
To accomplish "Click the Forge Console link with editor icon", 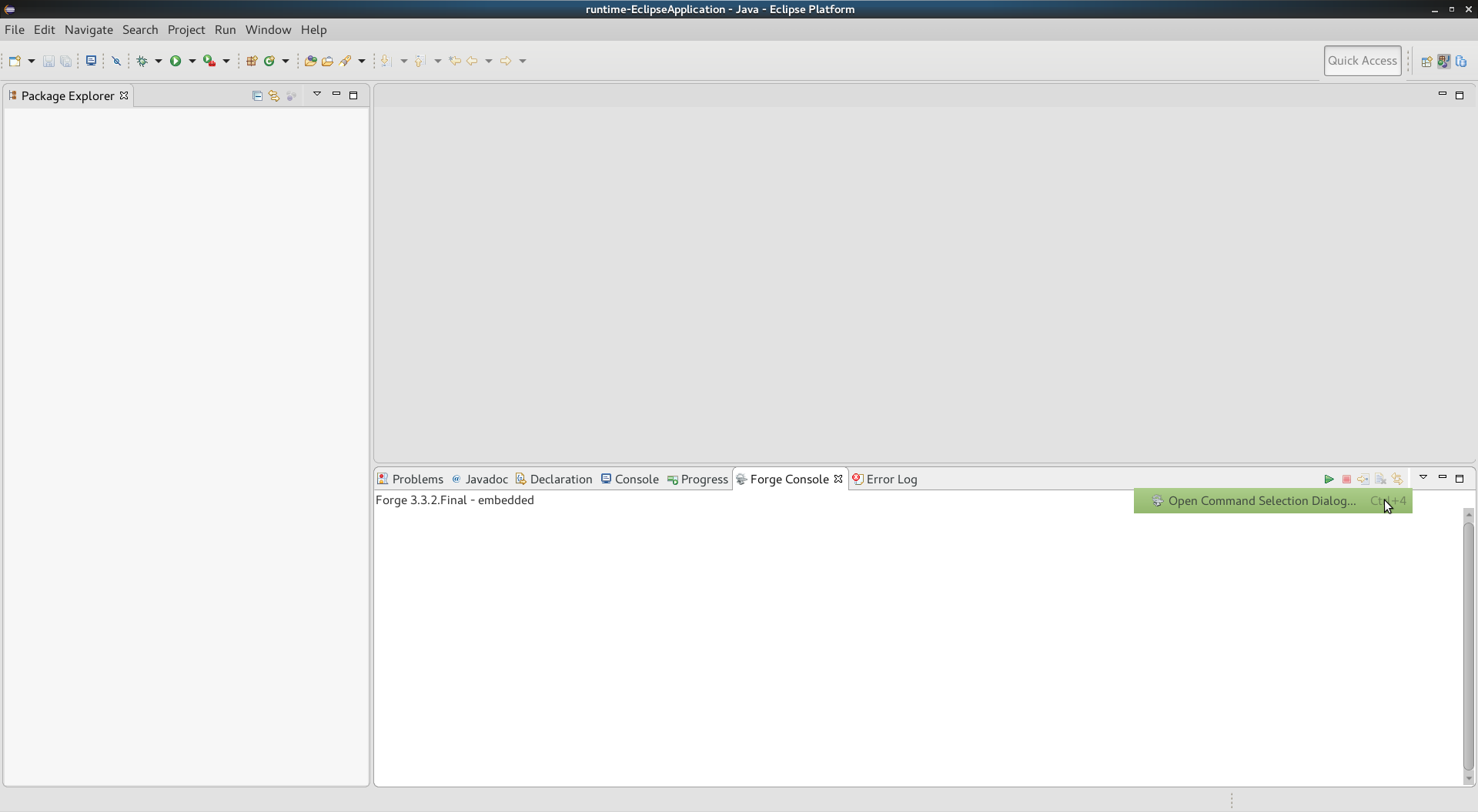I will click(x=1397, y=479).
